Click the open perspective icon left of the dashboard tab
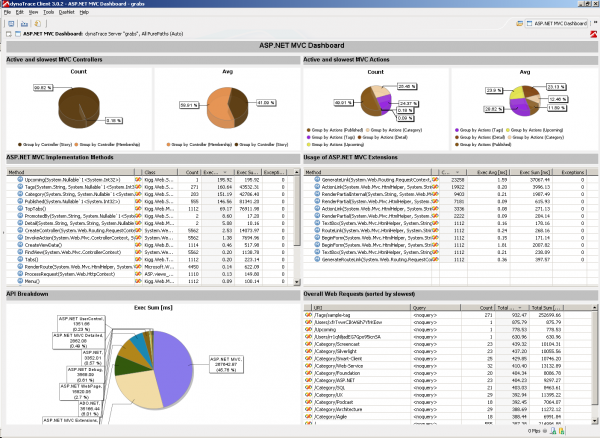The width and height of the screenshot is (600, 438). click(519, 23)
